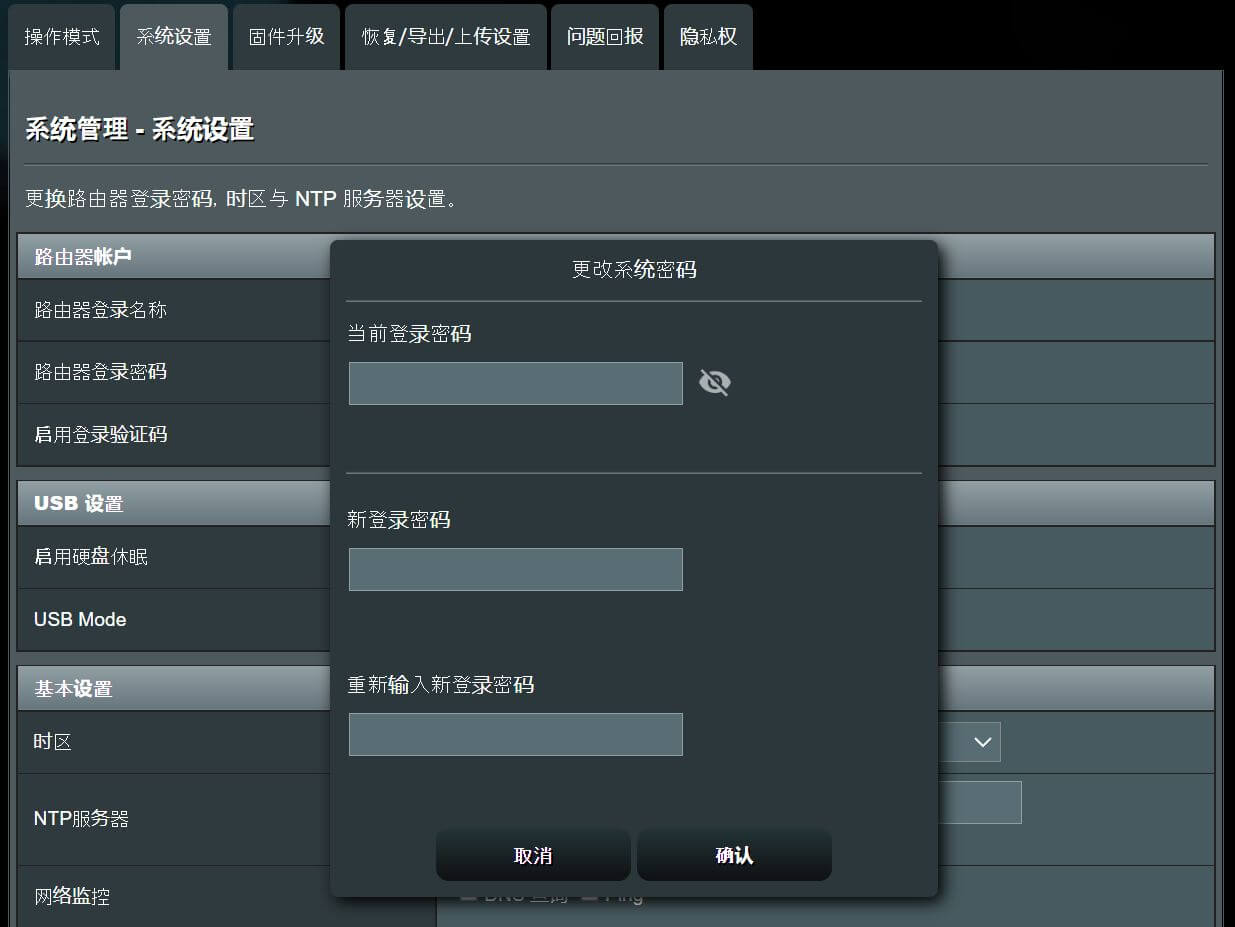The height and width of the screenshot is (927, 1235).
Task: Open the 启用登录验证码 setting
Action: [x=103, y=434]
